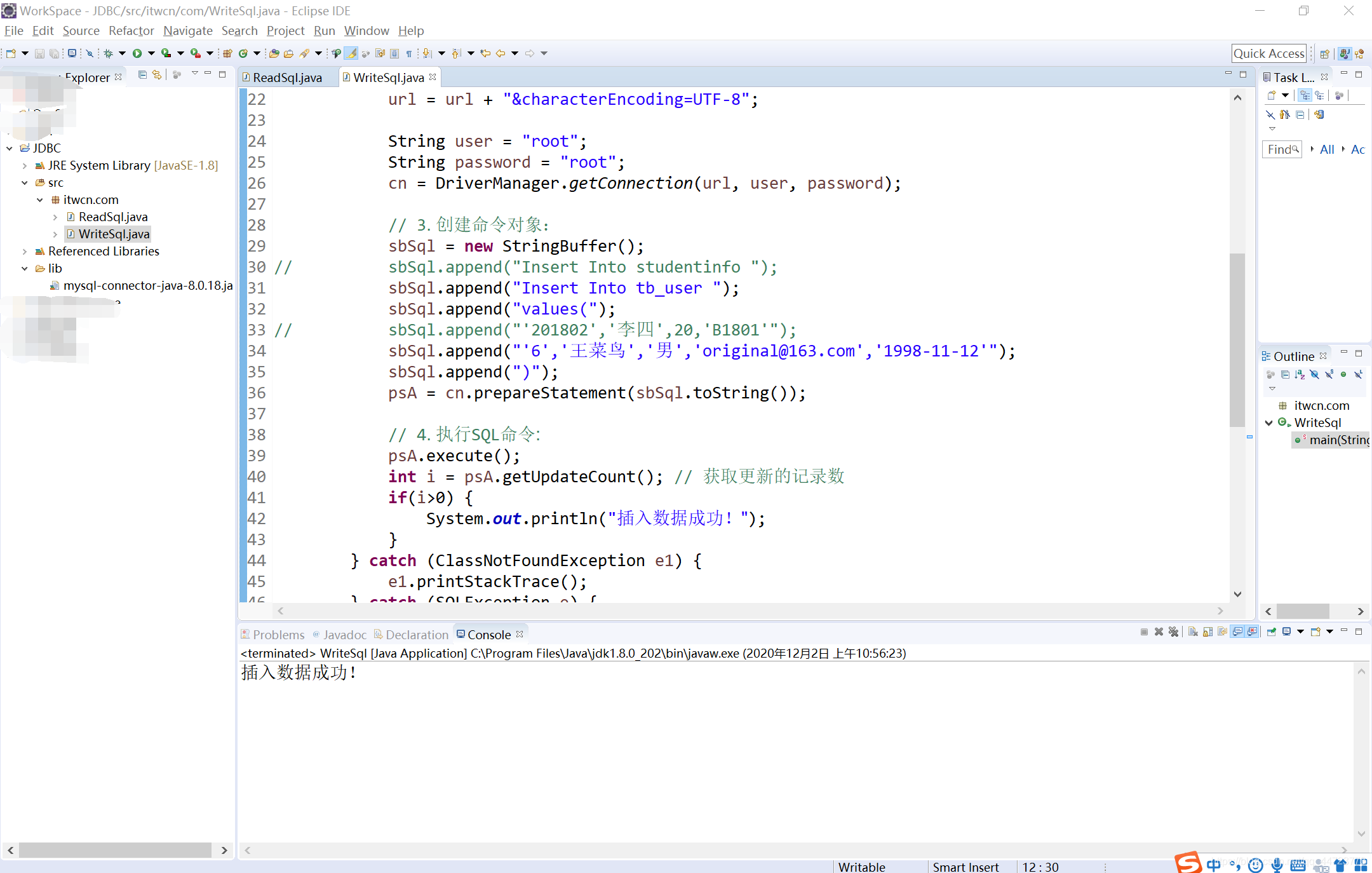The image size is (1372, 873).
Task: Collapse the lib folder node
Action: pyautogui.click(x=25, y=268)
